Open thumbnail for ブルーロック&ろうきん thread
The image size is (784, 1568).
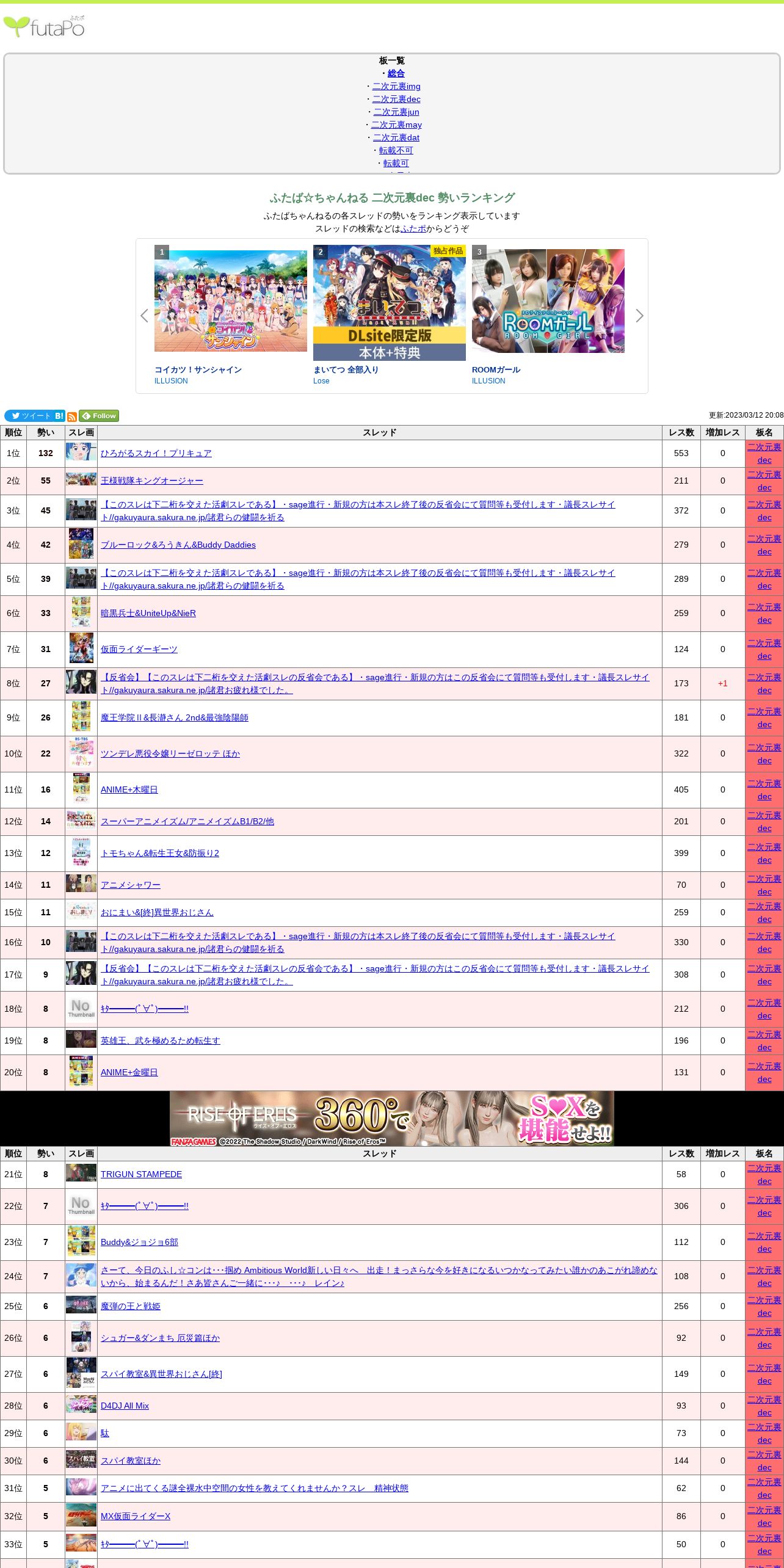coord(81,544)
